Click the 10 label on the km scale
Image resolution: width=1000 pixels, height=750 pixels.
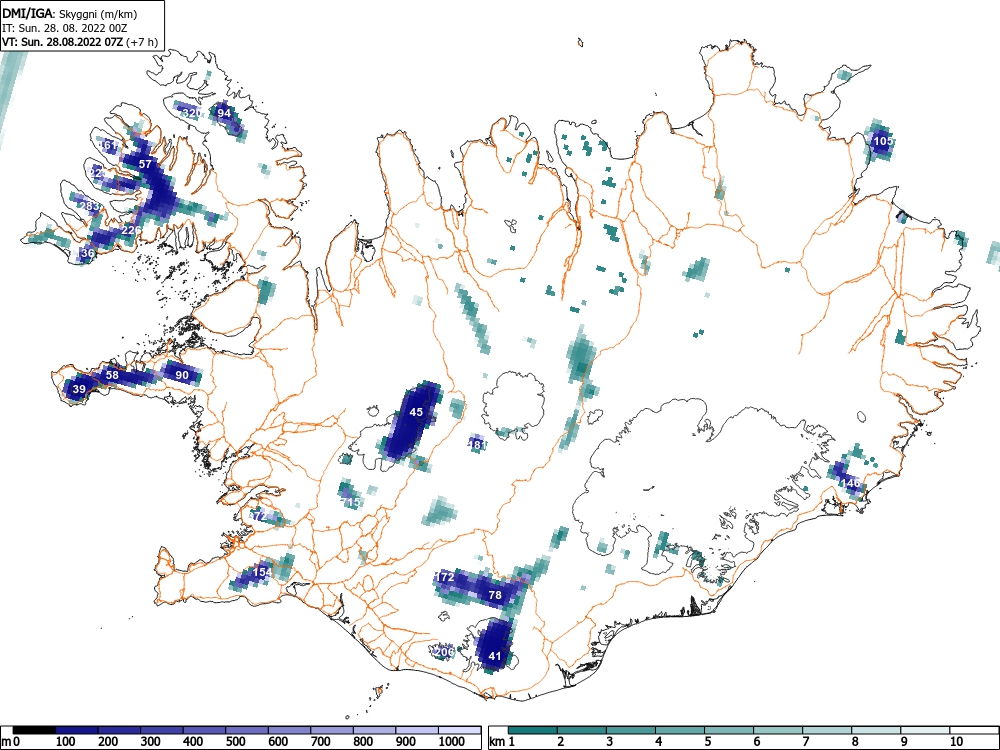(x=956, y=742)
